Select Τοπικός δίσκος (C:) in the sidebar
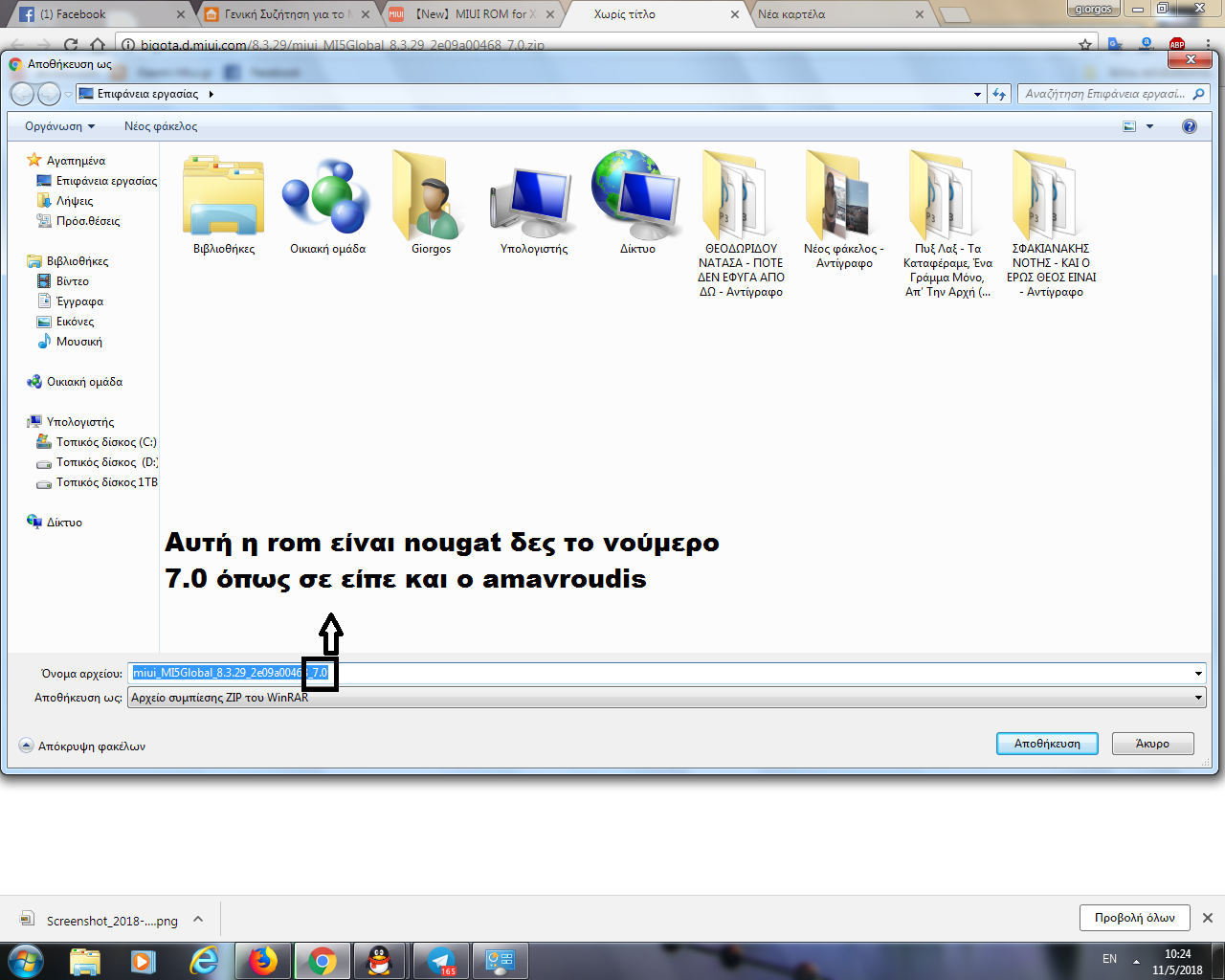Viewport: 1225px width, 980px height. point(105,442)
